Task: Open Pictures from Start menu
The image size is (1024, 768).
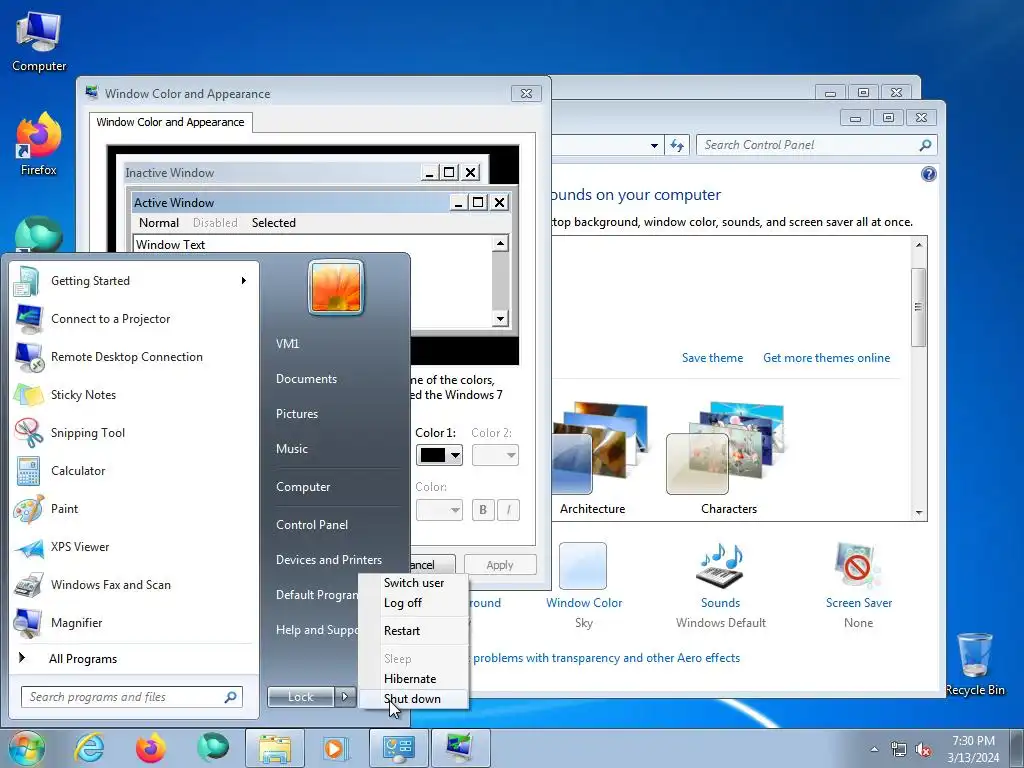Action: click(297, 413)
